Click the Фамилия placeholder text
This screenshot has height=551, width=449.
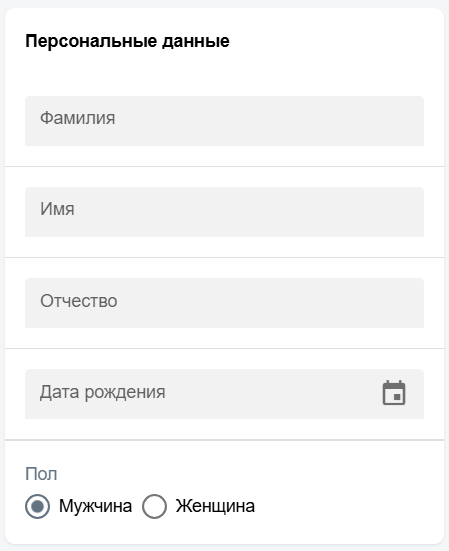click(x=77, y=118)
